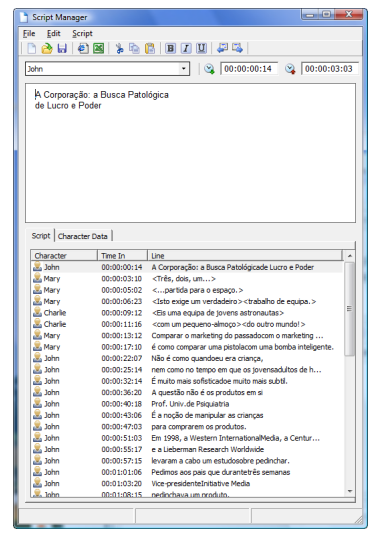Select the line 'É a noção de manipular as crianças'
The image size is (377, 537).
187,415
